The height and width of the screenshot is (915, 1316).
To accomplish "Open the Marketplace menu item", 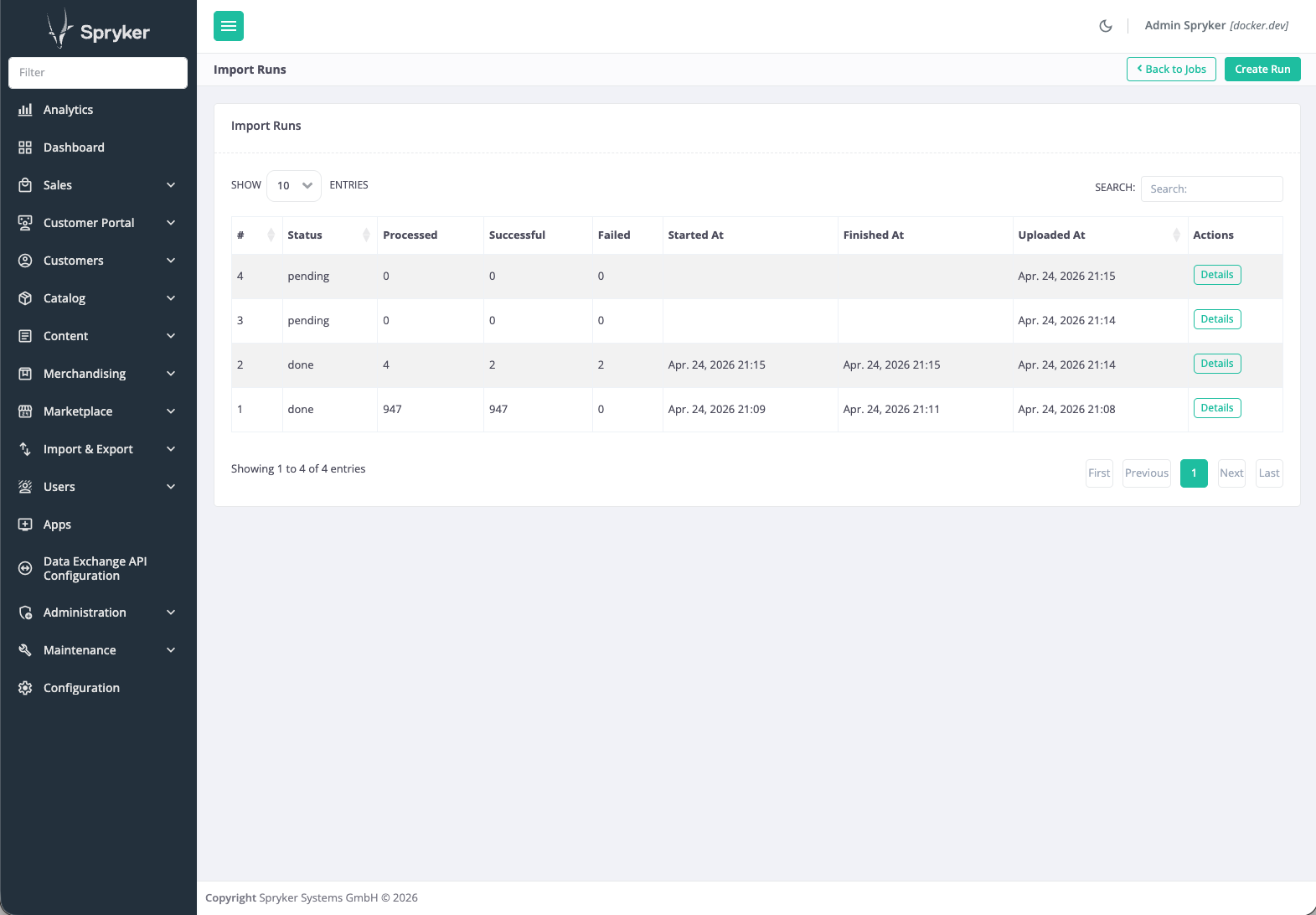I will (78, 411).
